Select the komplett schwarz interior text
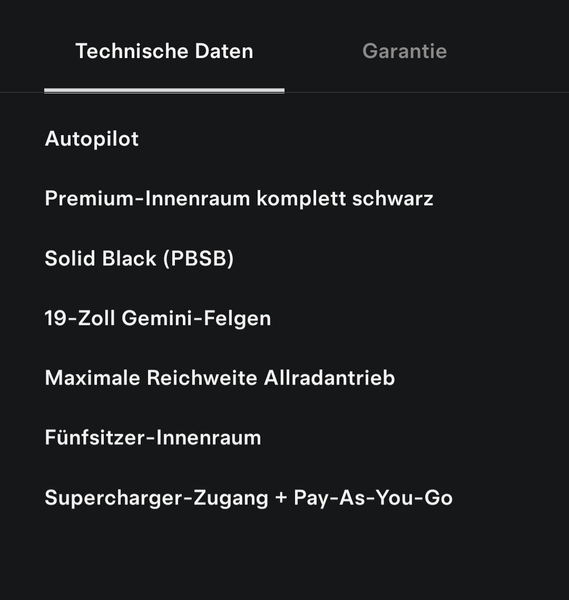The height and width of the screenshot is (600, 569). pos(345,199)
